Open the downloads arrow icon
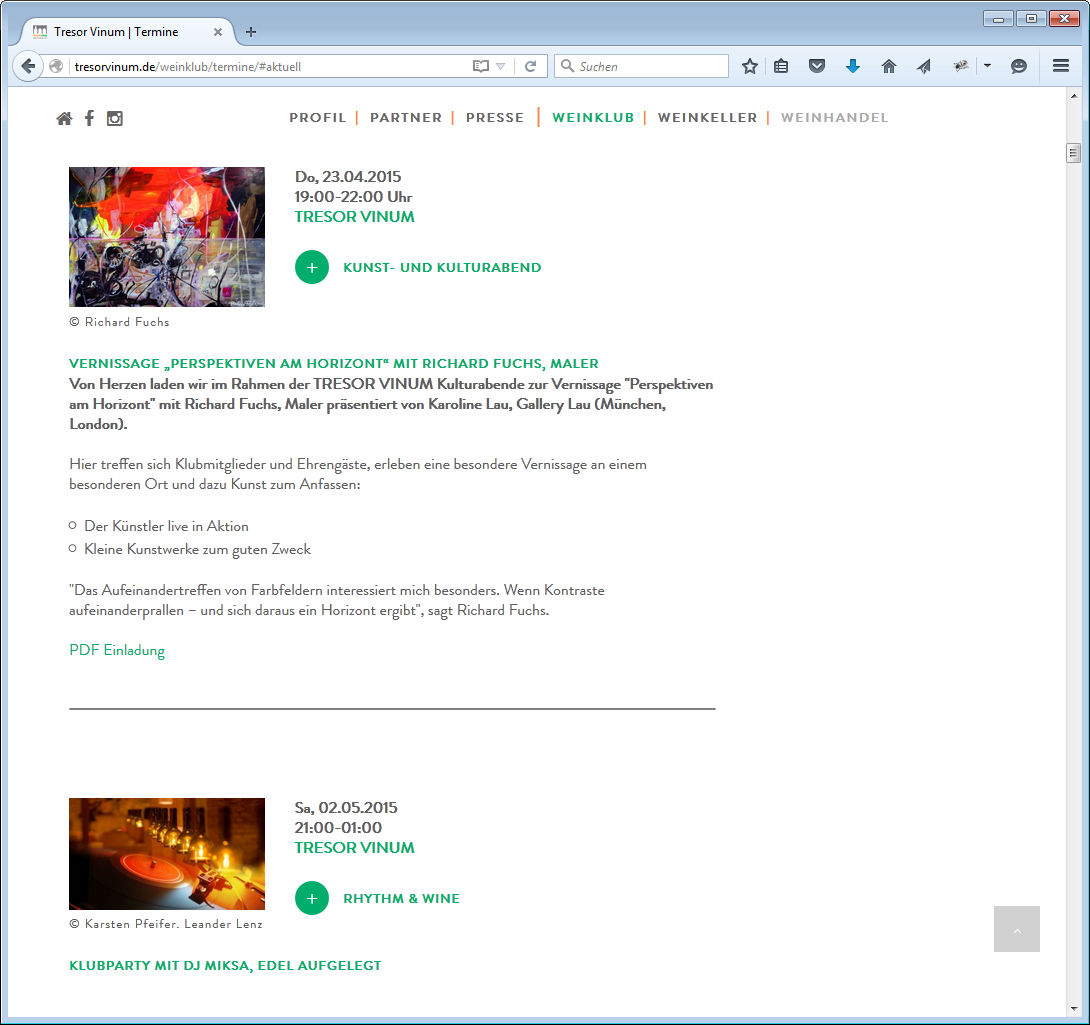Viewport: 1090px width, 1025px height. [x=853, y=66]
